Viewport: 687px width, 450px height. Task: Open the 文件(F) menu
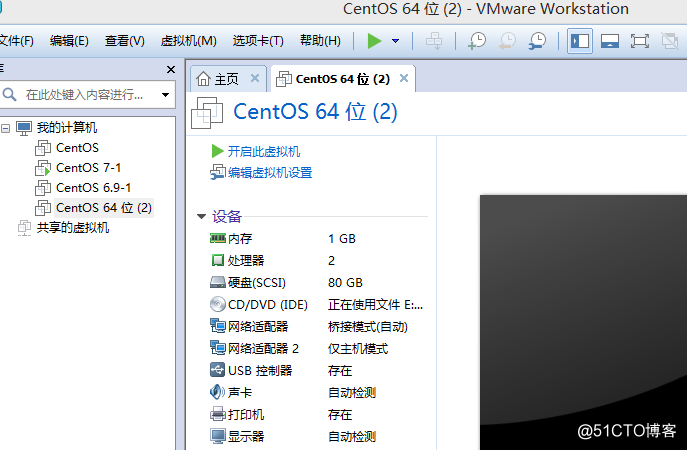pyautogui.click(x=16, y=41)
